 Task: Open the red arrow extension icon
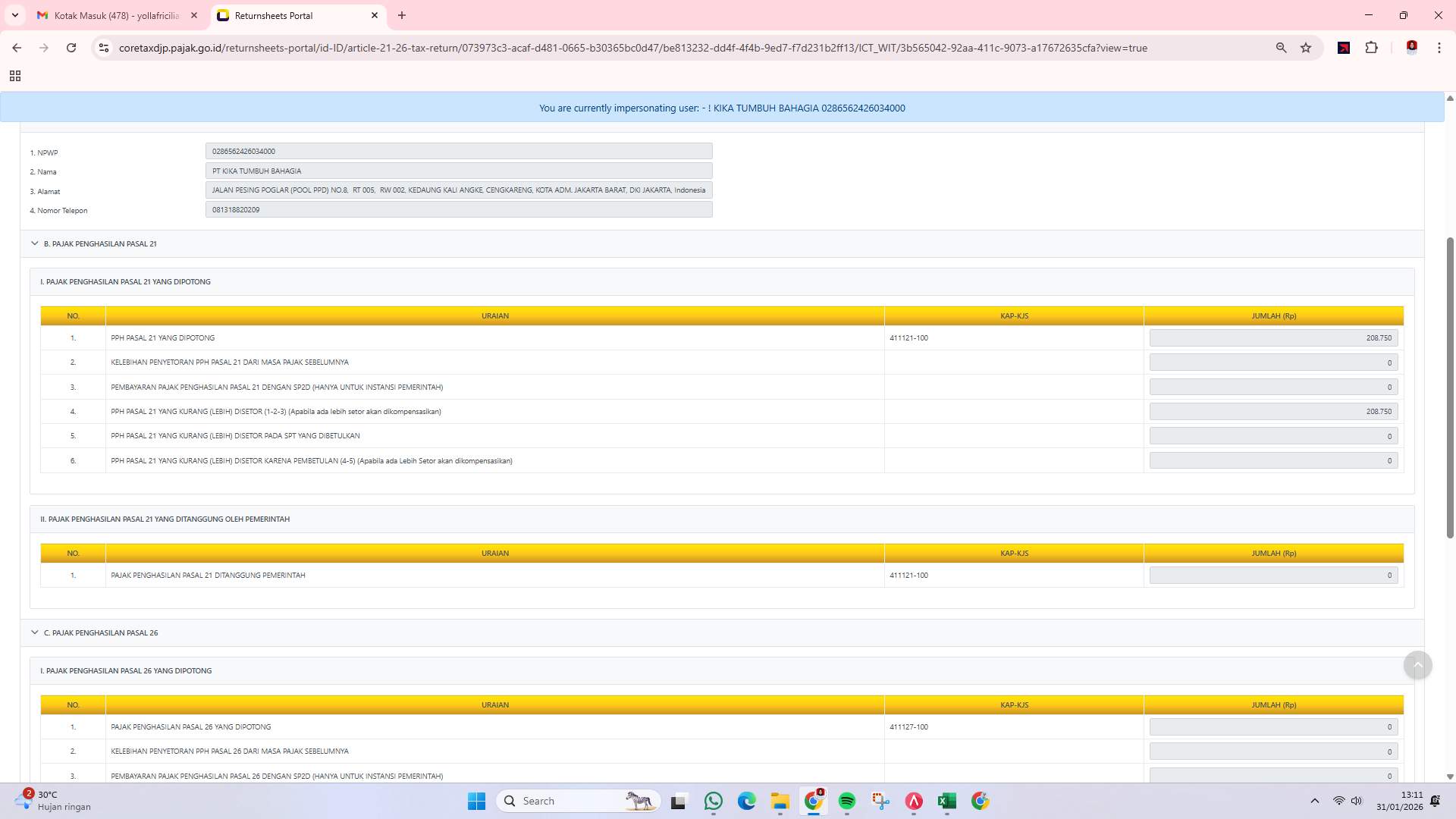pyautogui.click(x=1345, y=48)
